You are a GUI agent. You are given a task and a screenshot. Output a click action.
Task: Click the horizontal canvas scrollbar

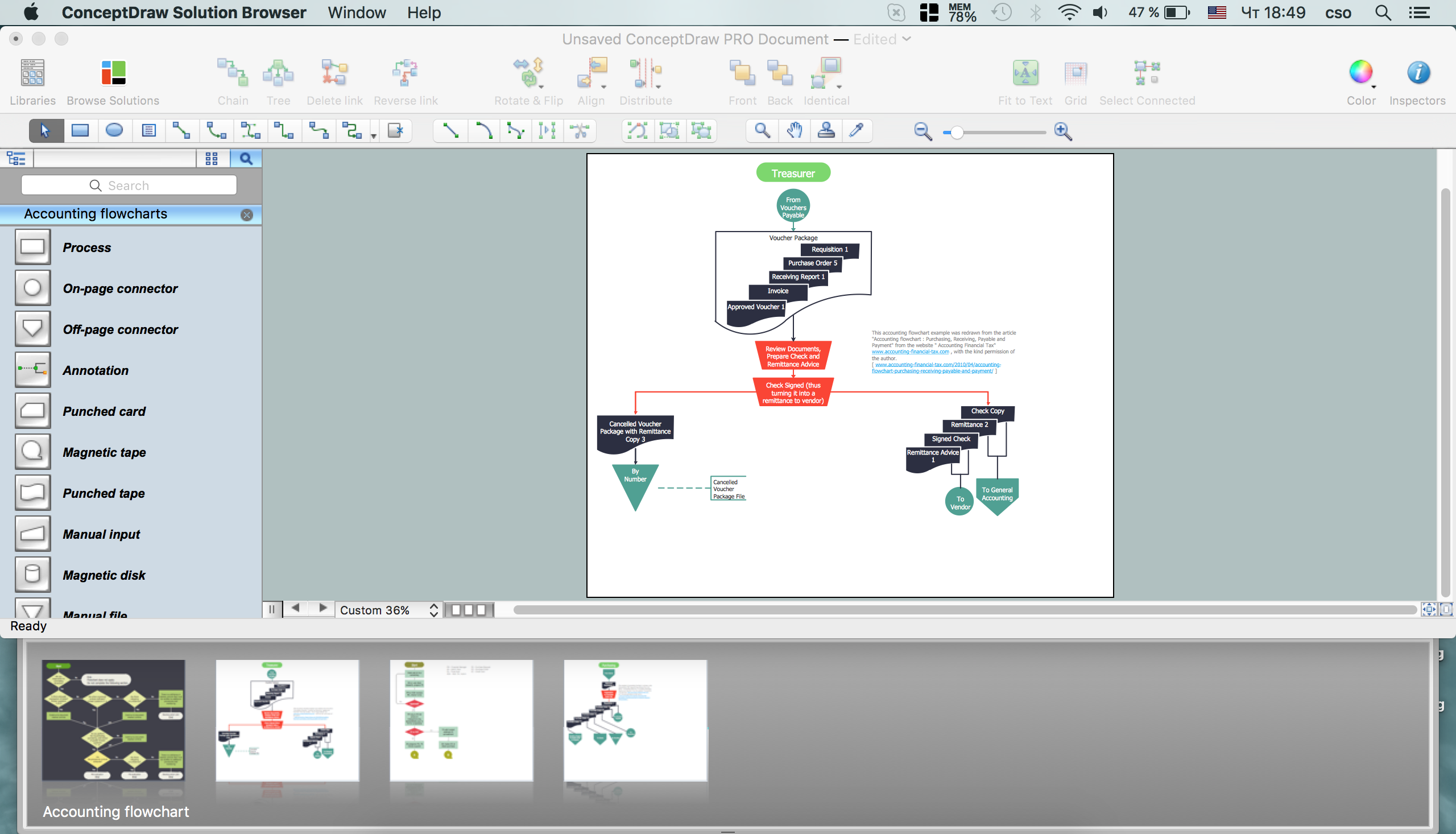pos(964,610)
